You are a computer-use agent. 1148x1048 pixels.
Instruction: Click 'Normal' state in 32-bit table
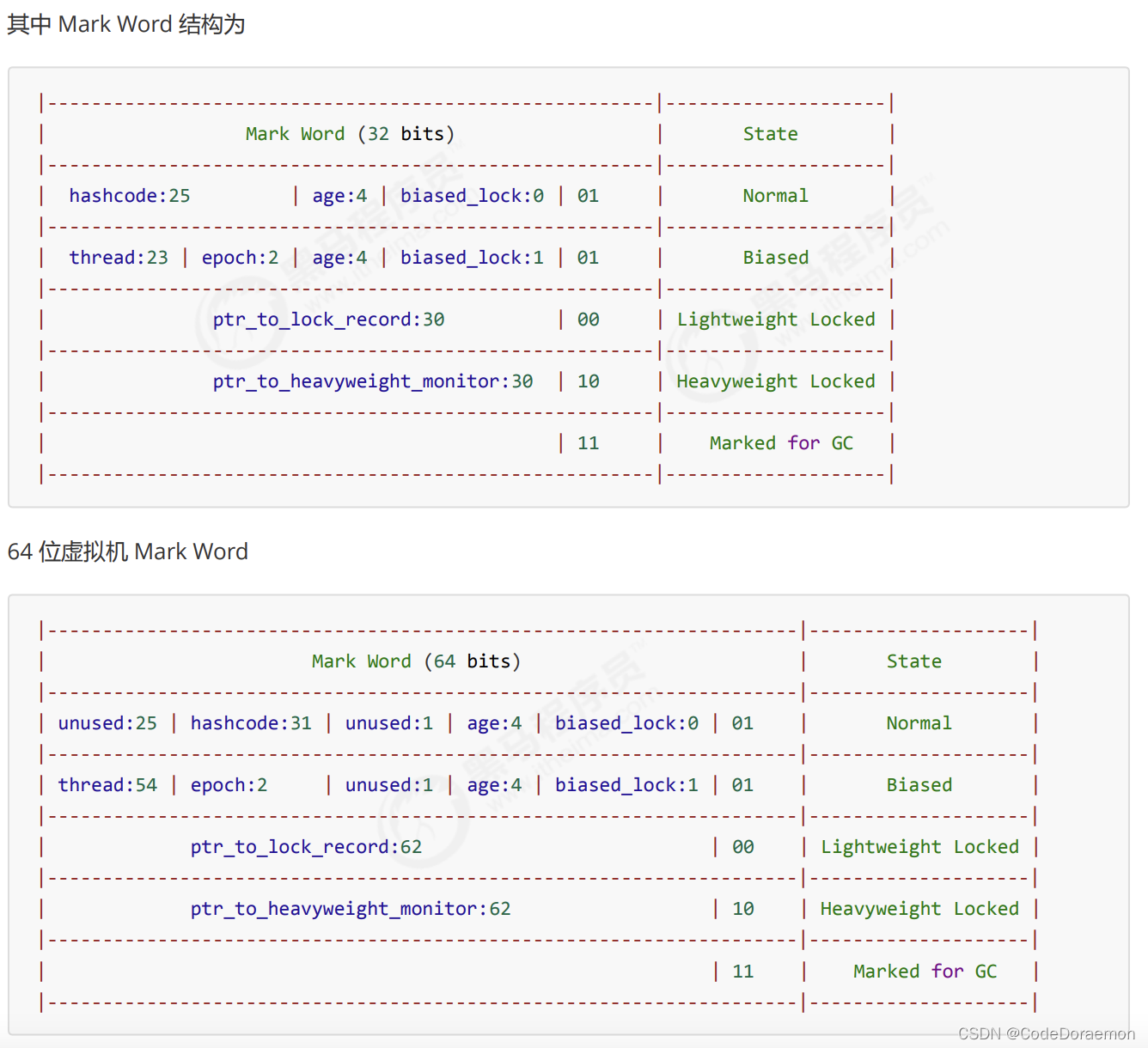pos(775,196)
